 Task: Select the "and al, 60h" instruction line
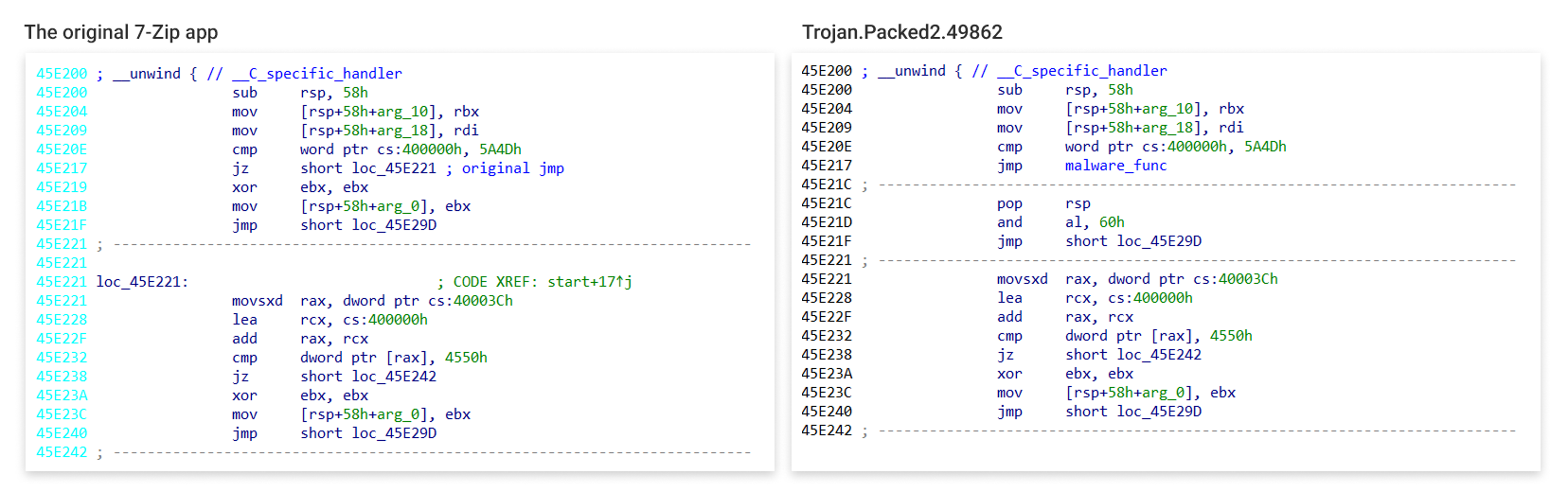(x=1060, y=222)
